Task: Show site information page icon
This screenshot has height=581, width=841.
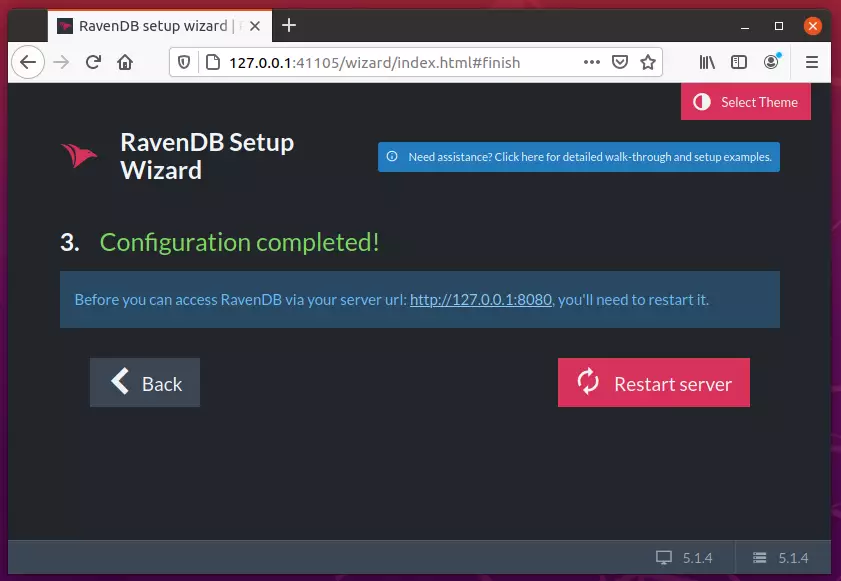Action: click(213, 62)
